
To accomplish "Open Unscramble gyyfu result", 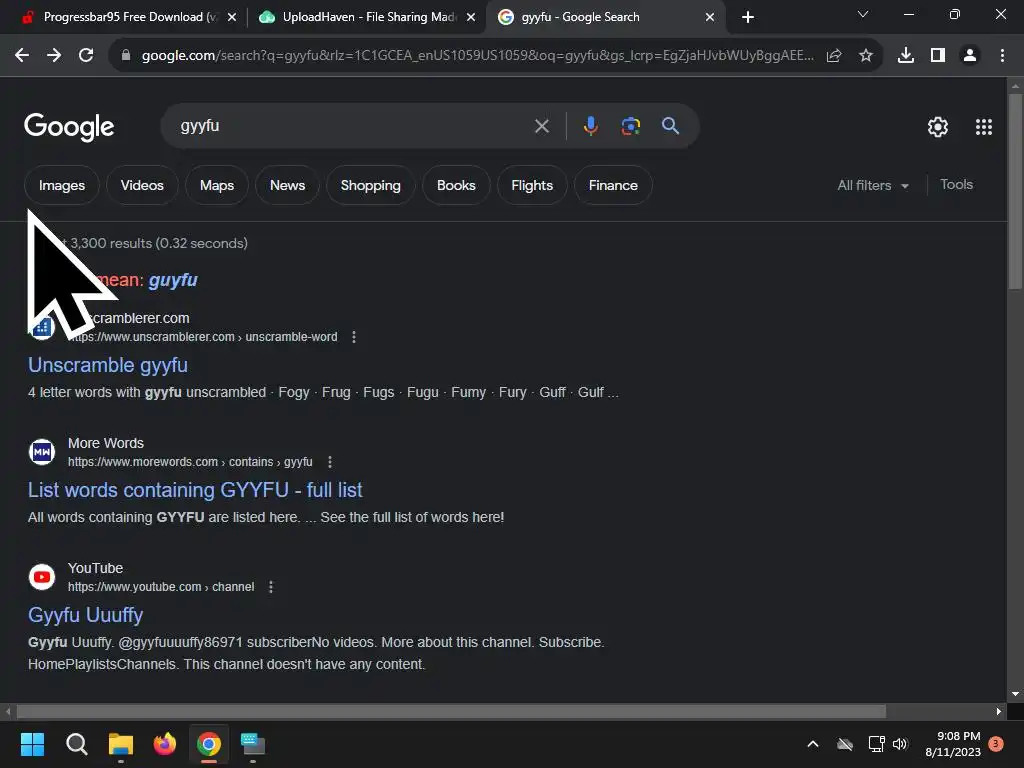I will click(108, 365).
